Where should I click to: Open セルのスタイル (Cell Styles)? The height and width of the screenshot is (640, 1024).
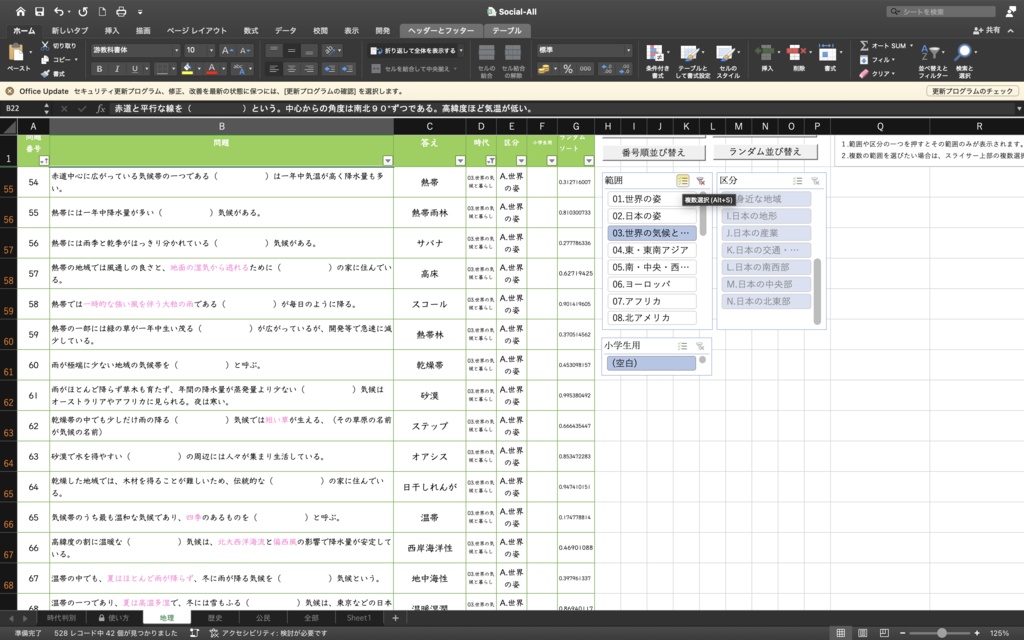[724, 55]
